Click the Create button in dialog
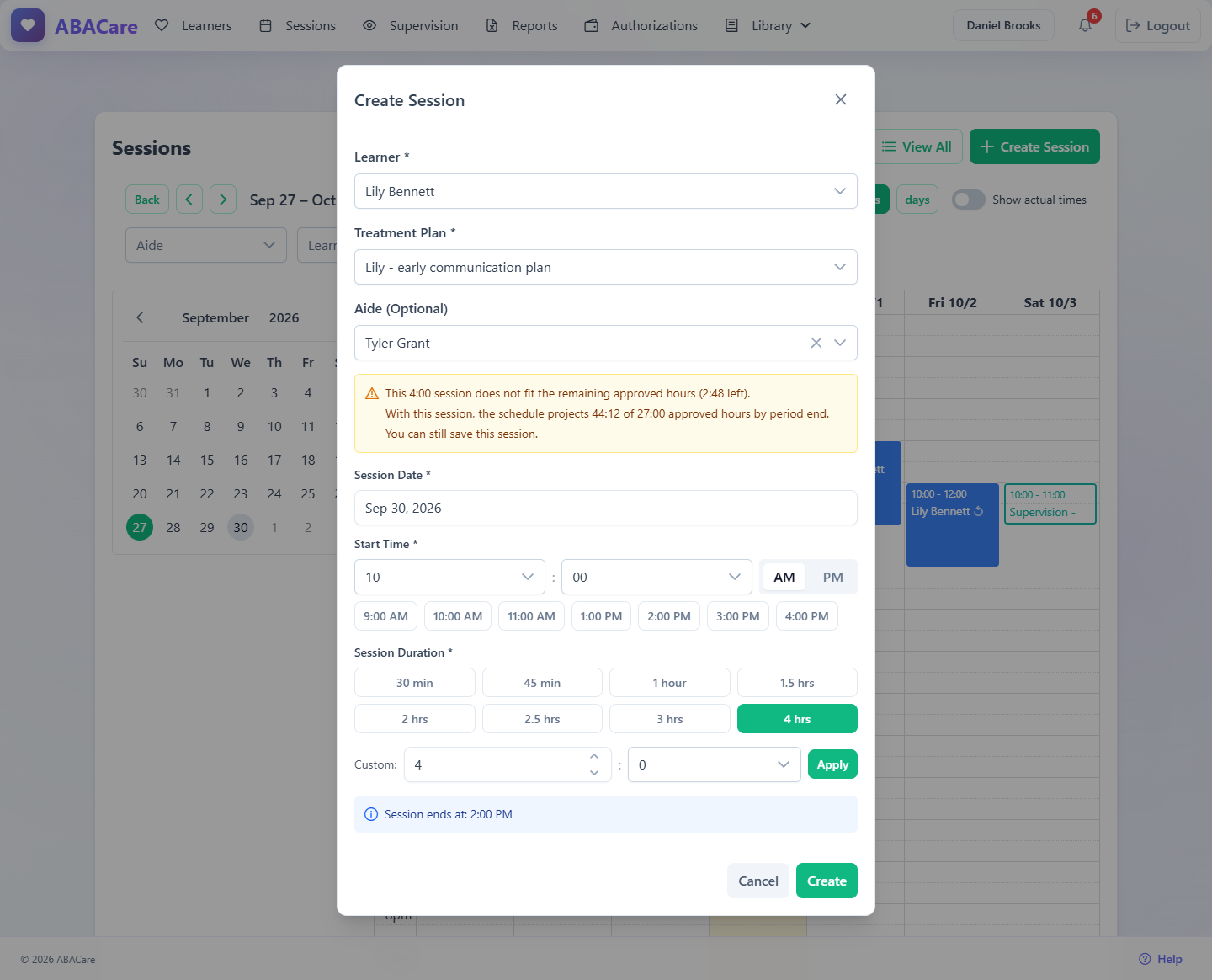 tap(827, 881)
